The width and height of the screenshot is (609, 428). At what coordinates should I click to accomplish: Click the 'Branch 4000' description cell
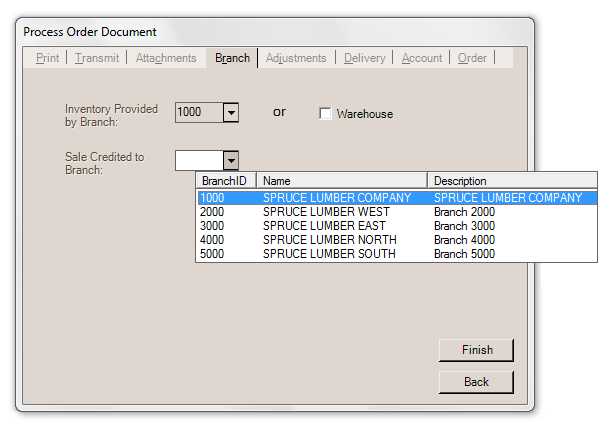tap(465, 240)
